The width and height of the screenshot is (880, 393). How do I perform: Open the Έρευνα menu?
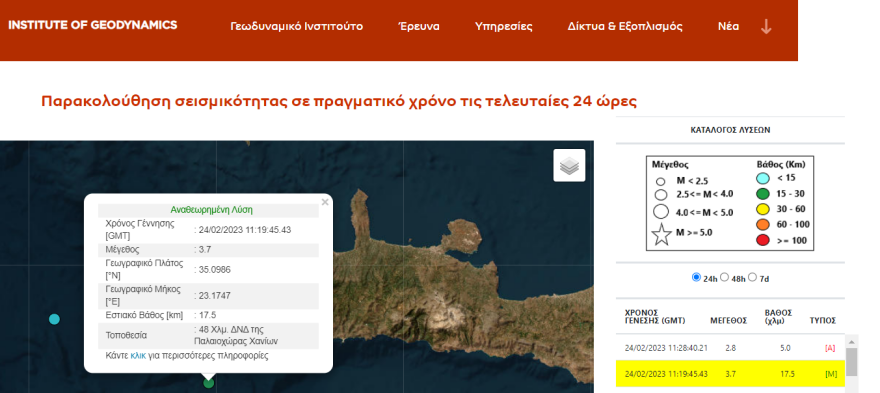(419, 26)
